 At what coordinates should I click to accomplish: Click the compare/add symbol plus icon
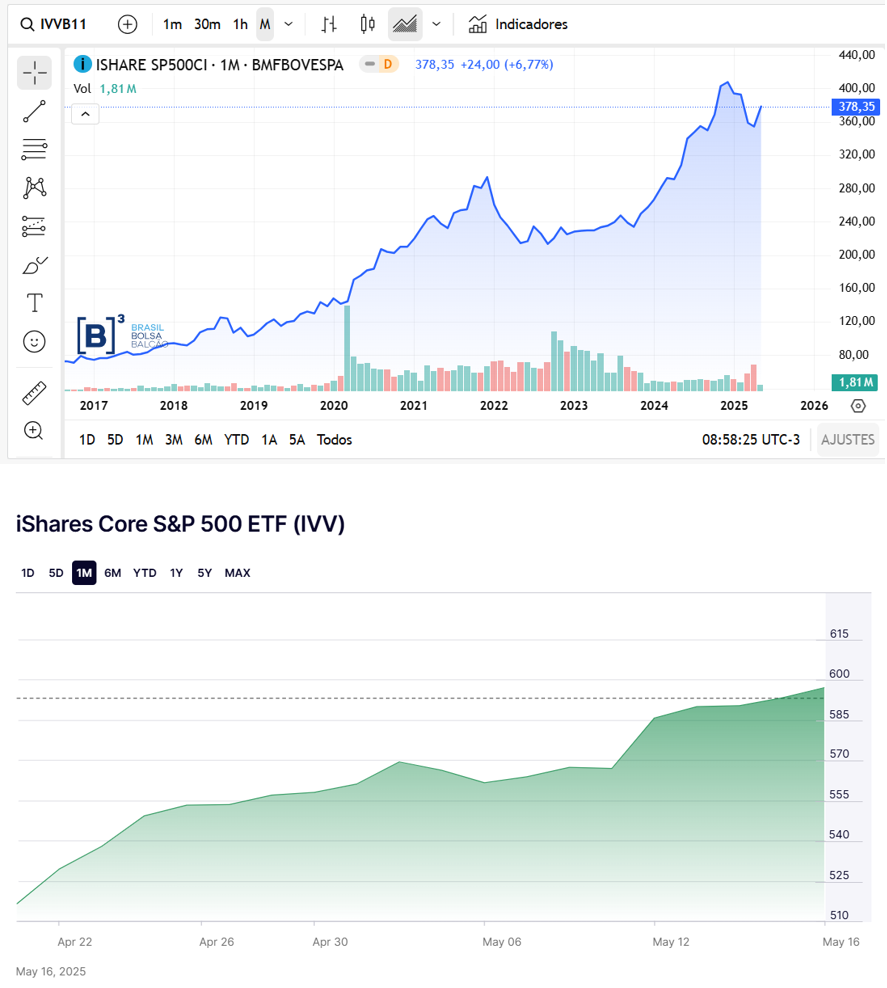127,24
